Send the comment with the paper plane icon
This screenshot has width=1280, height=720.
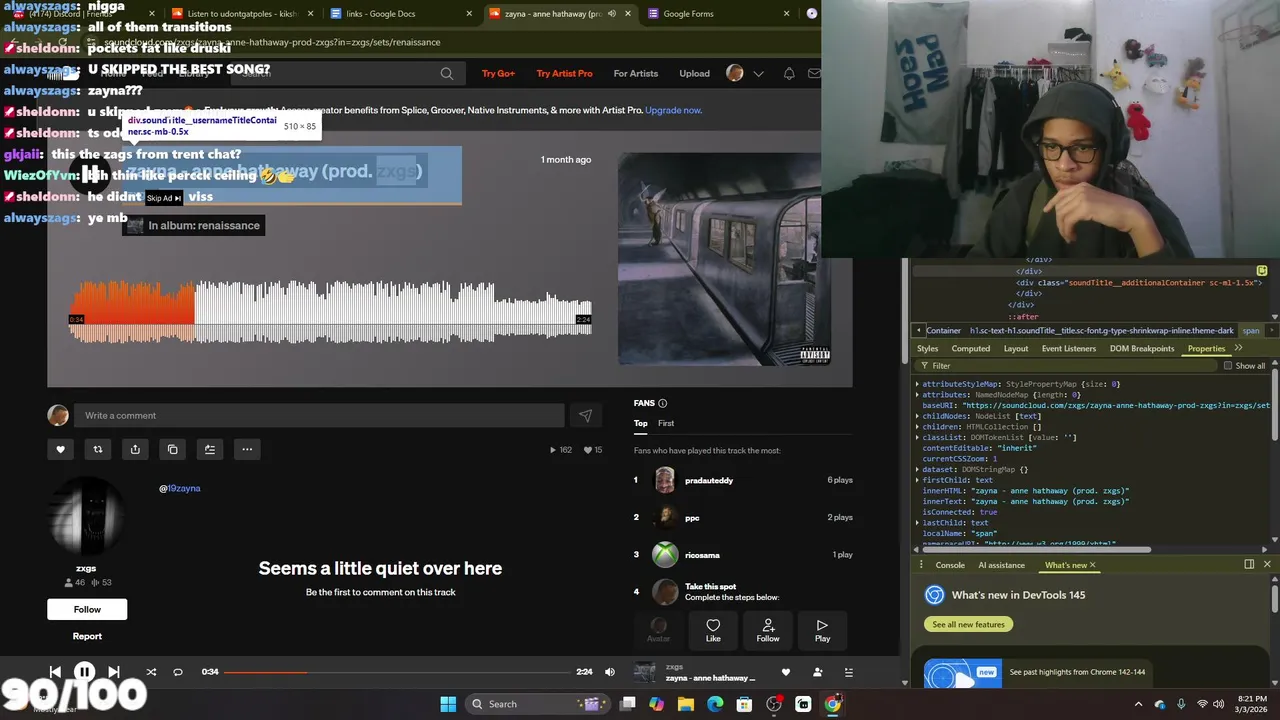click(x=585, y=416)
